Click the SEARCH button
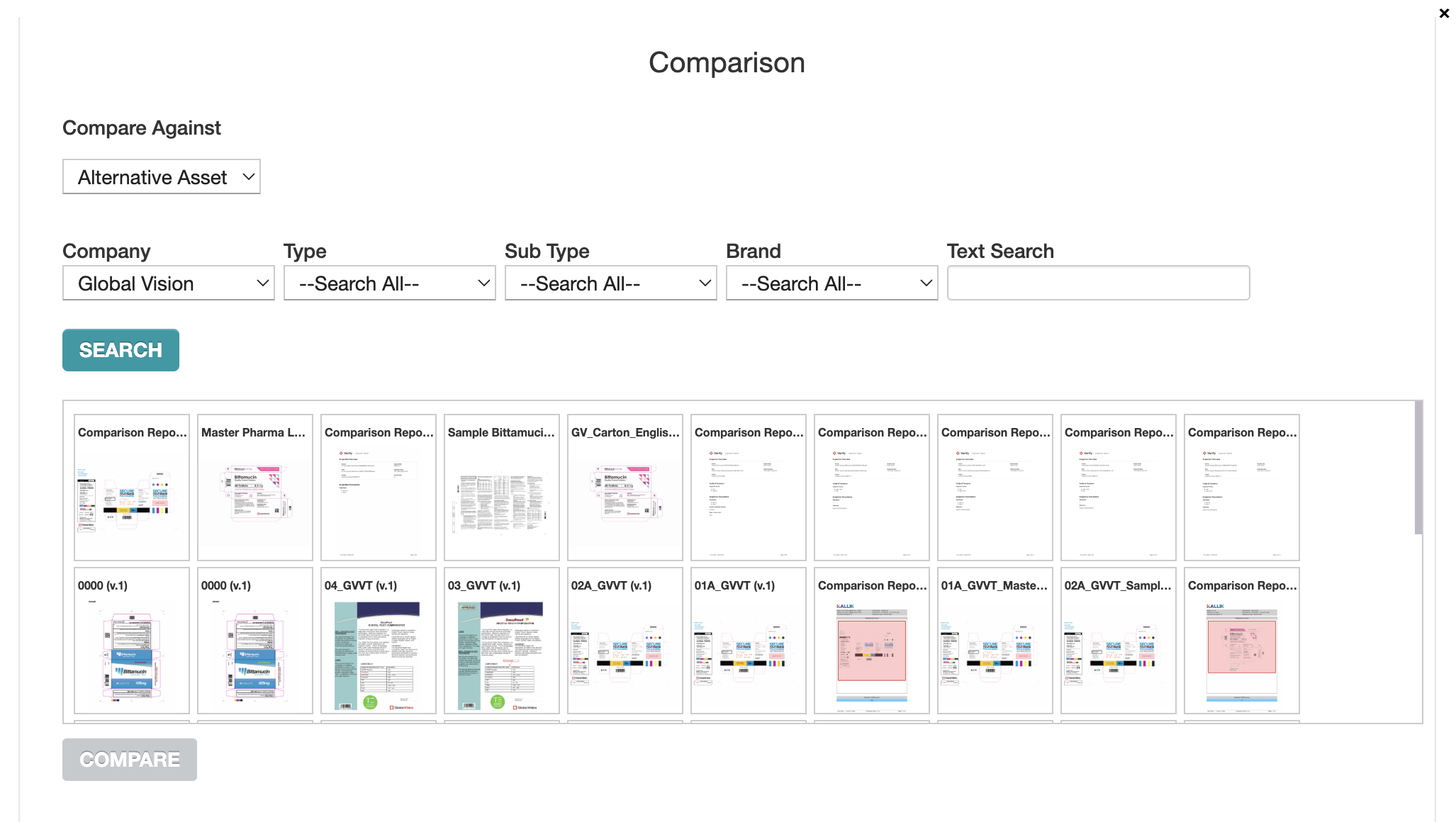Screen dimensions: 1456x822 tap(121, 349)
